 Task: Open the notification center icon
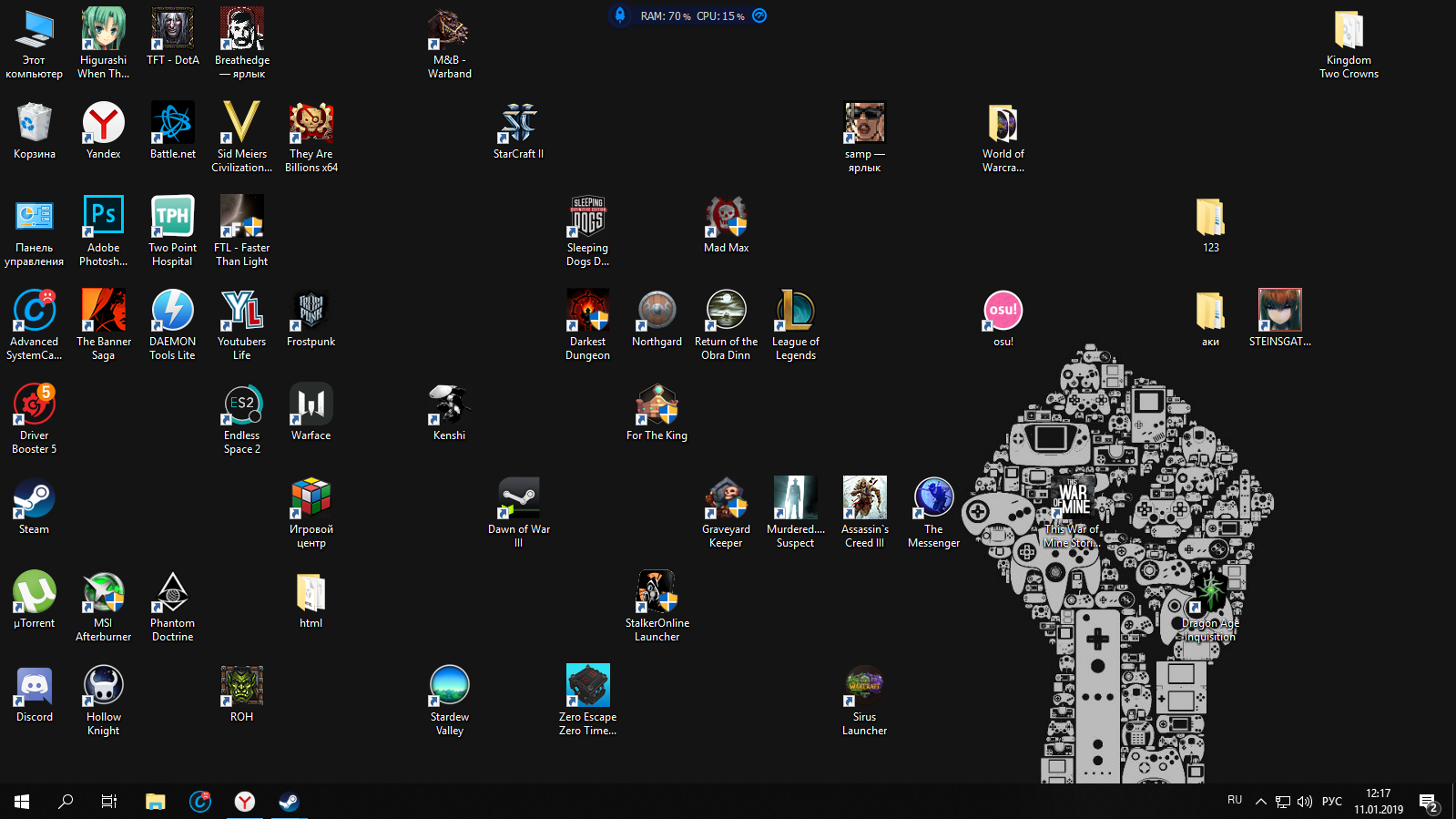pos(1429,803)
